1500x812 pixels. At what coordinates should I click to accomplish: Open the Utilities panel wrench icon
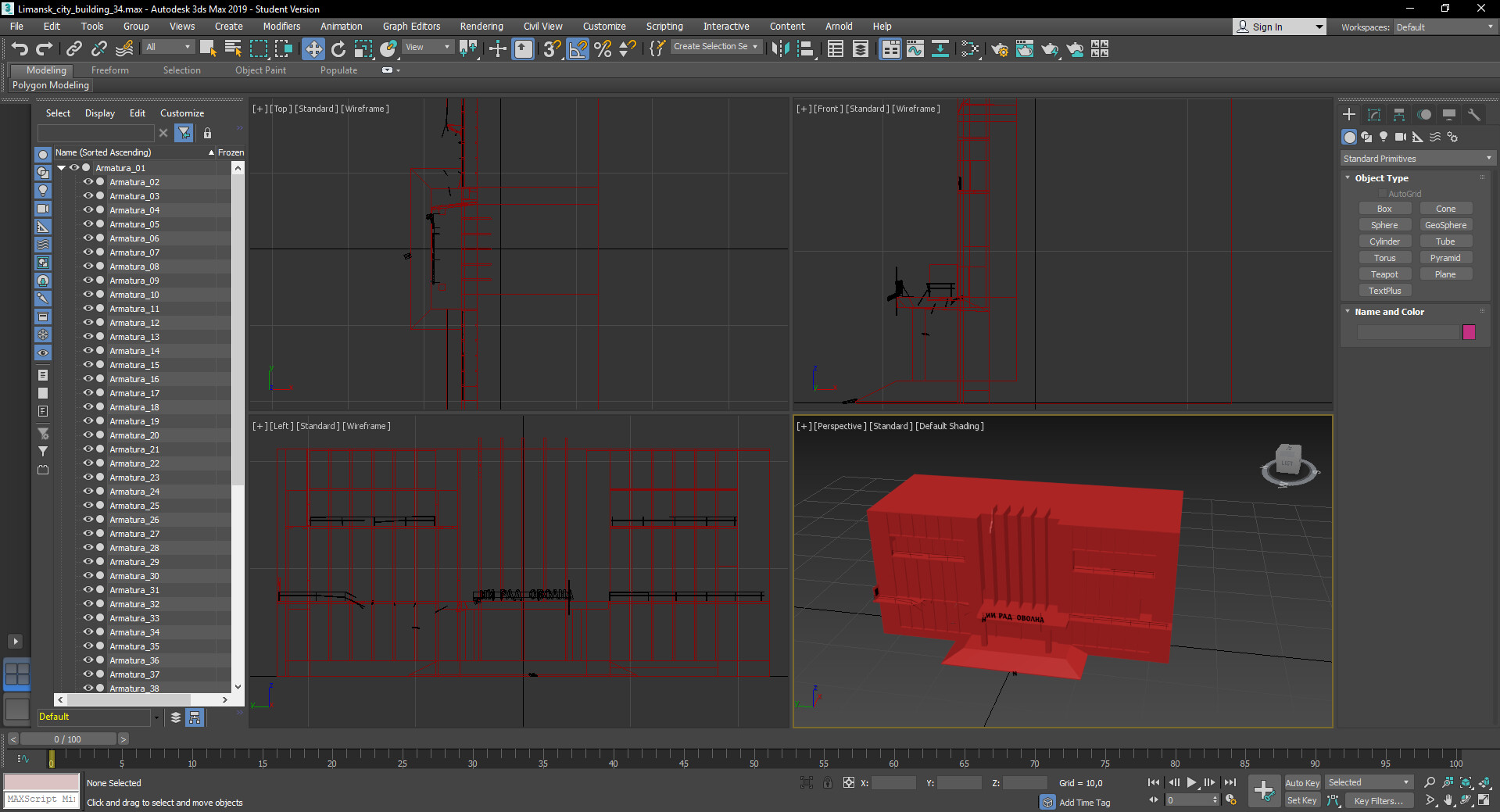click(x=1474, y=115)
